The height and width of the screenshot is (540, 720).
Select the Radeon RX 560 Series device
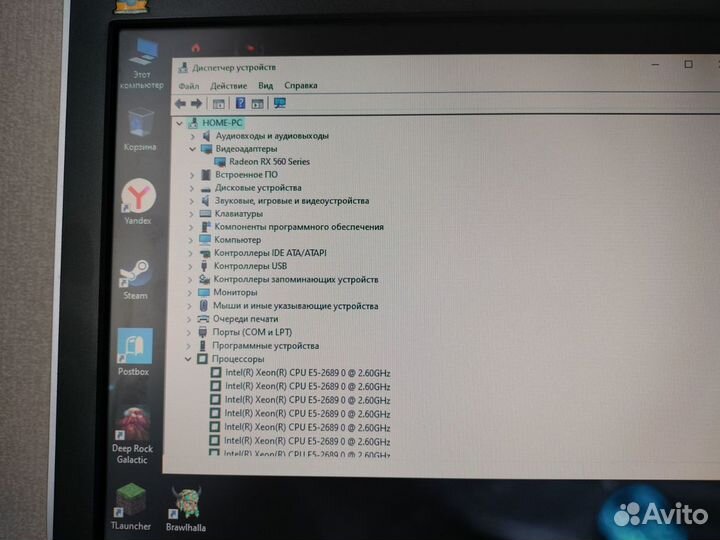click(x=270, y=162)
